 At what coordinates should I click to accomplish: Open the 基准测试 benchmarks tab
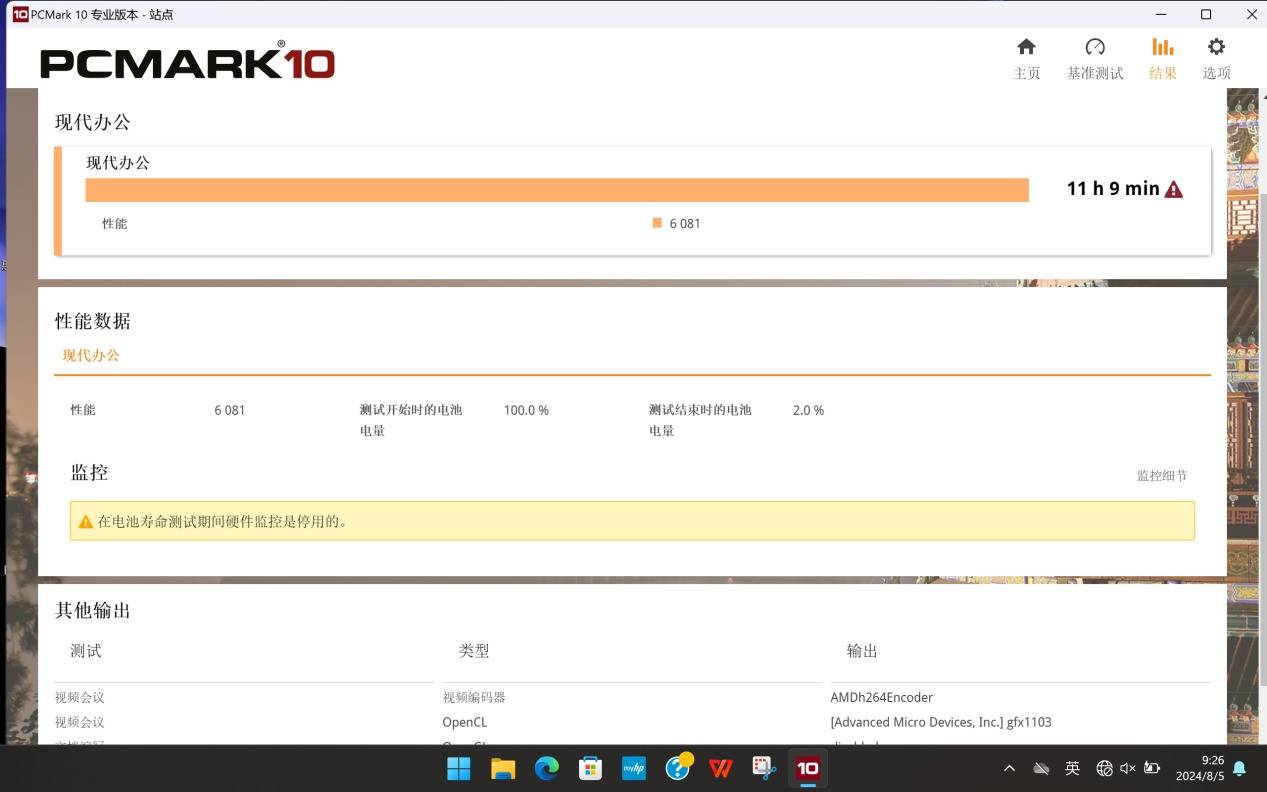[x=1095, y=59]
